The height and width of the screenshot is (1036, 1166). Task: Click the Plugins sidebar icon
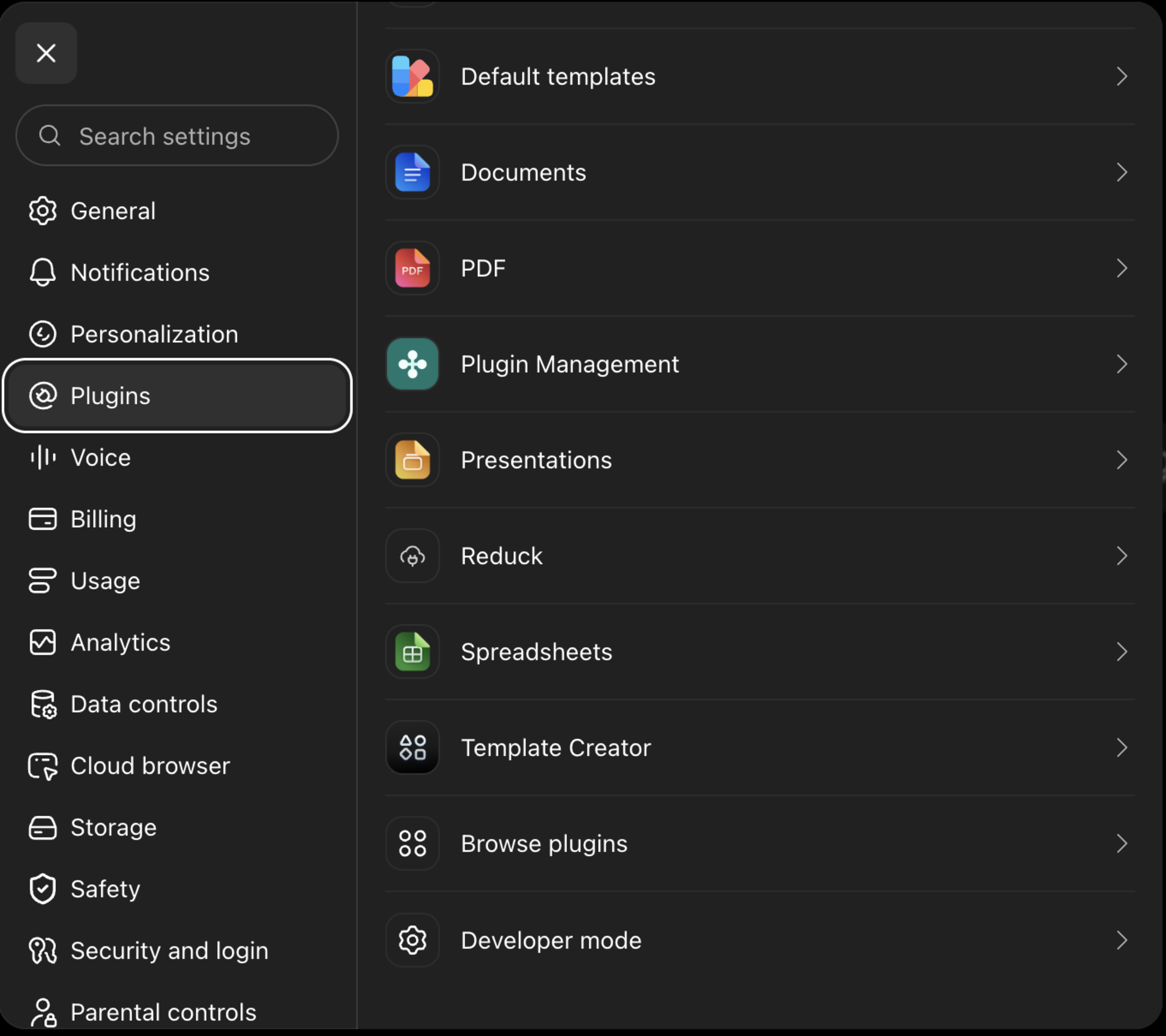(x=43, y=396)
